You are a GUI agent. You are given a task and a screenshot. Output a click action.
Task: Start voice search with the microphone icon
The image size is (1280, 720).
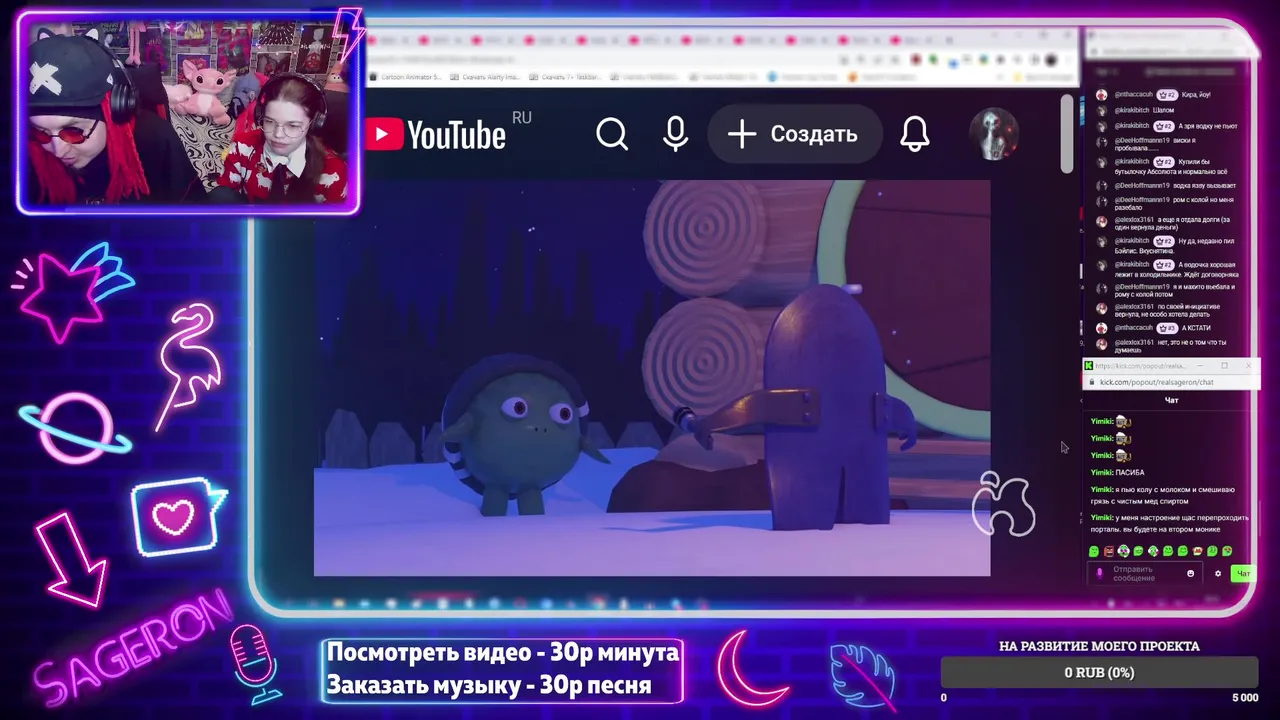[676, 134]
